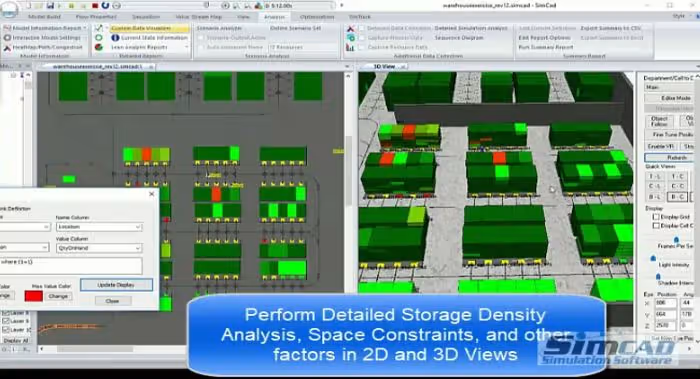Screen dimensions: 700x379
Task: Click the Close button in the dialog
Action: pyautogui.click(x=112, y=301)
